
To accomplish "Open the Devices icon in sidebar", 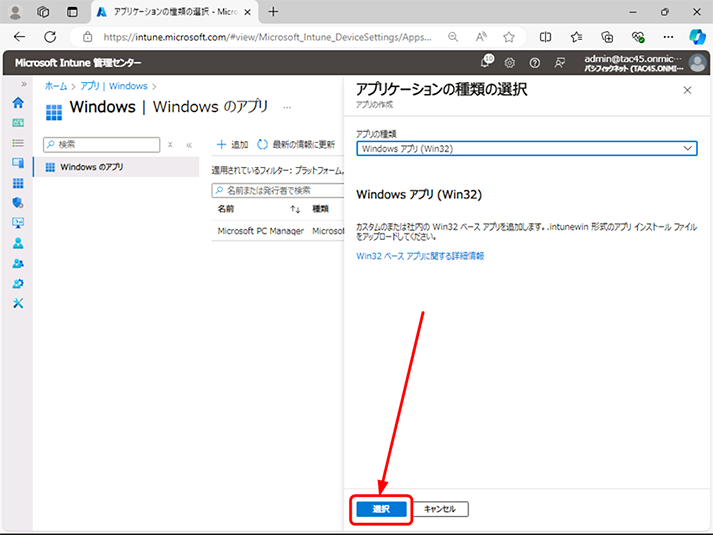I will [x=18, y=163].
